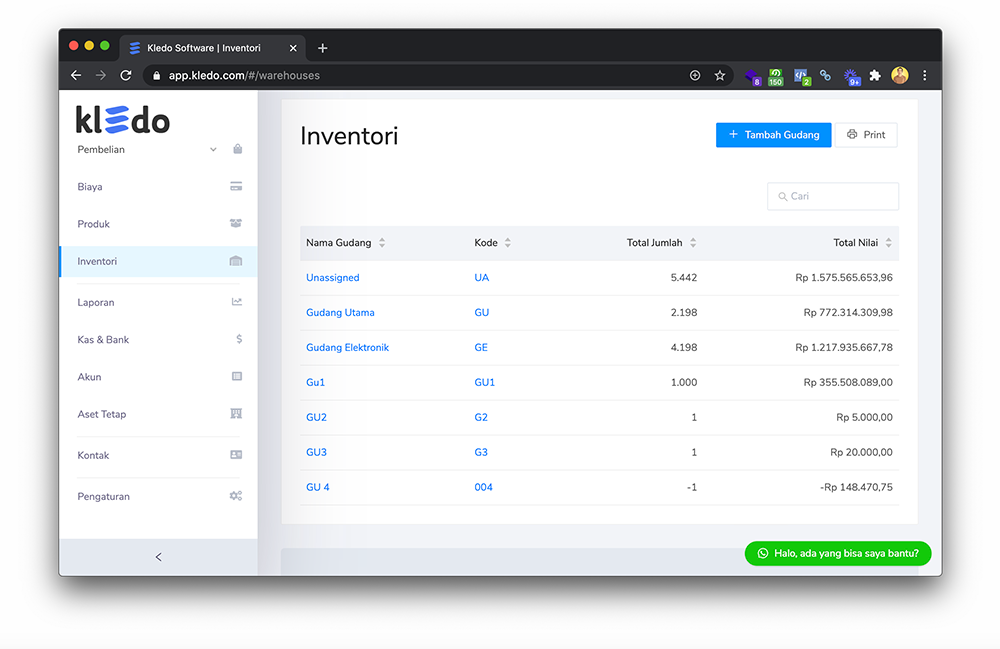The image size is (1000, 649).
Task: Click the UA code link
Action: coord(482,278)
